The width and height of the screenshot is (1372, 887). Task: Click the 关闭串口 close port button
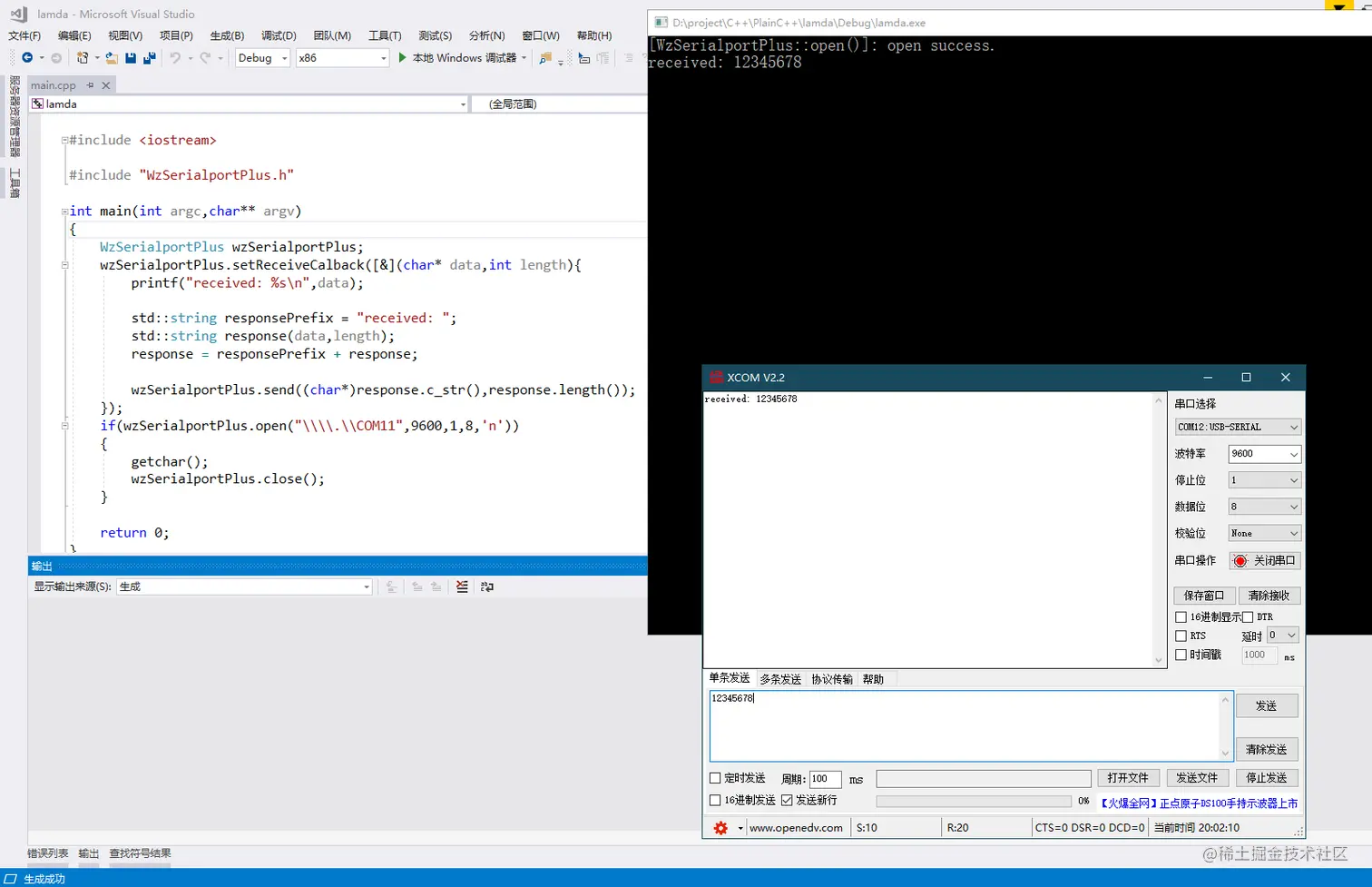point(1265,561)
